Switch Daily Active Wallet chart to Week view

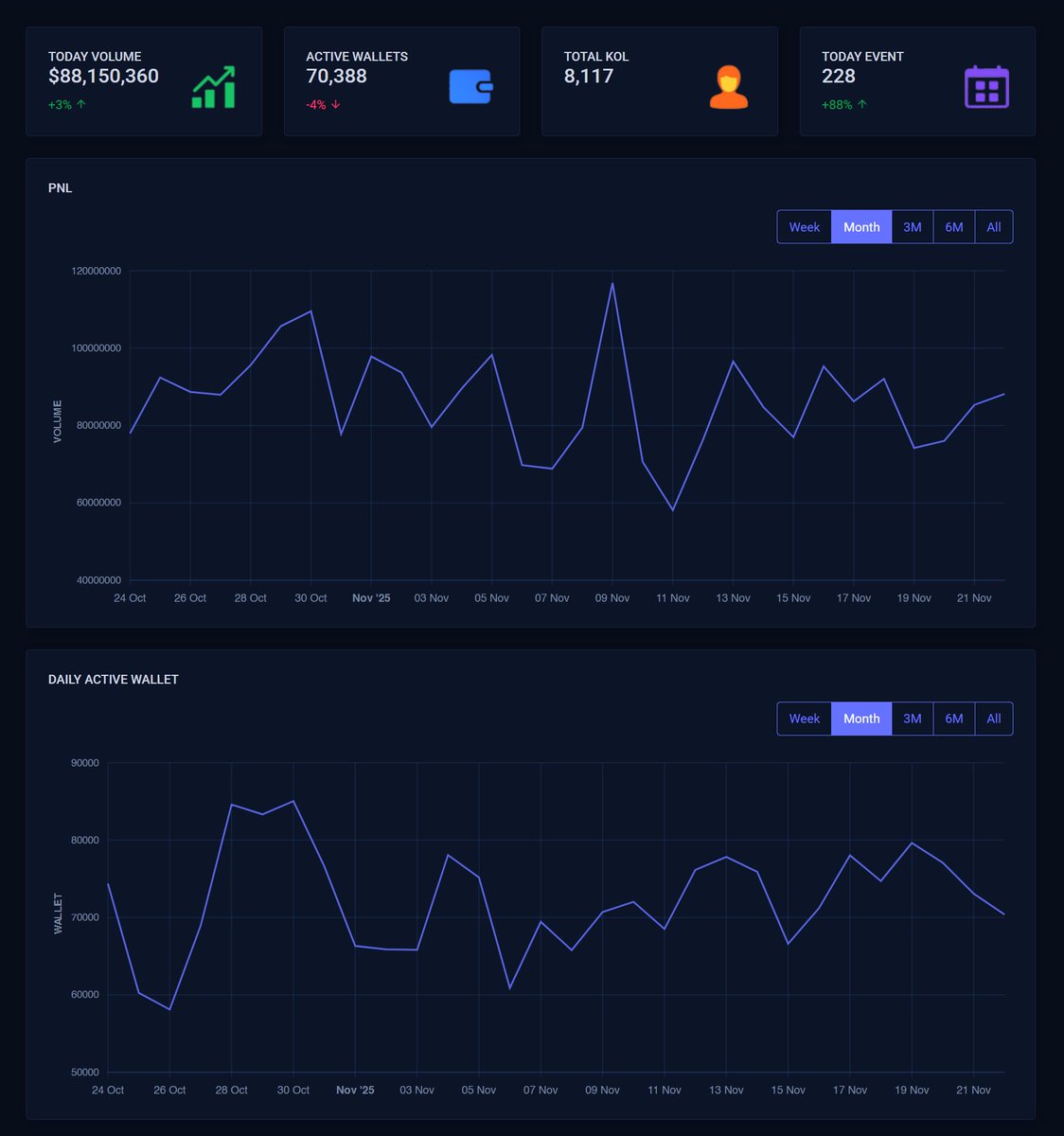pos(804,719)
